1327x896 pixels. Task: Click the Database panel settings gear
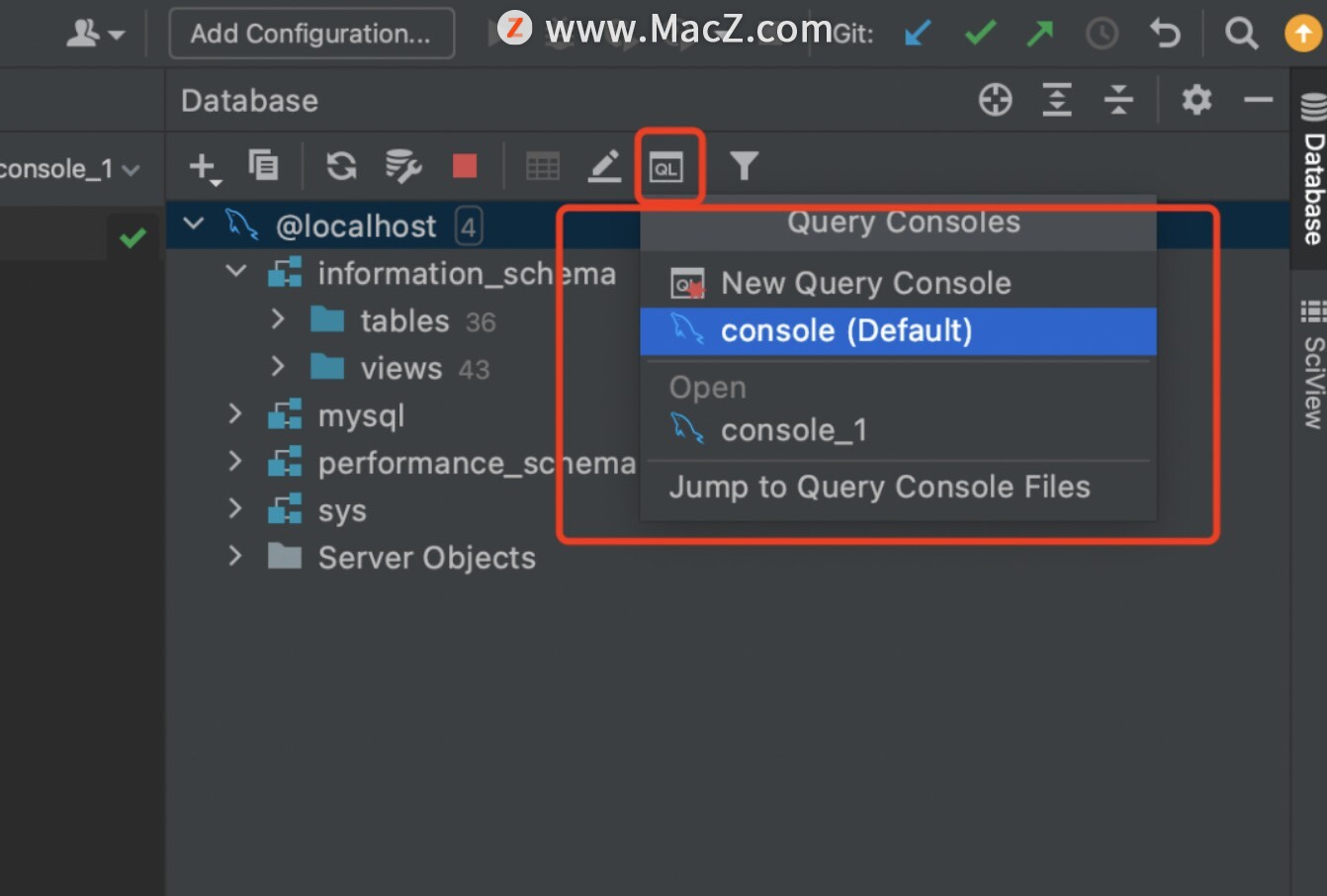click(x=1196, y=100)
